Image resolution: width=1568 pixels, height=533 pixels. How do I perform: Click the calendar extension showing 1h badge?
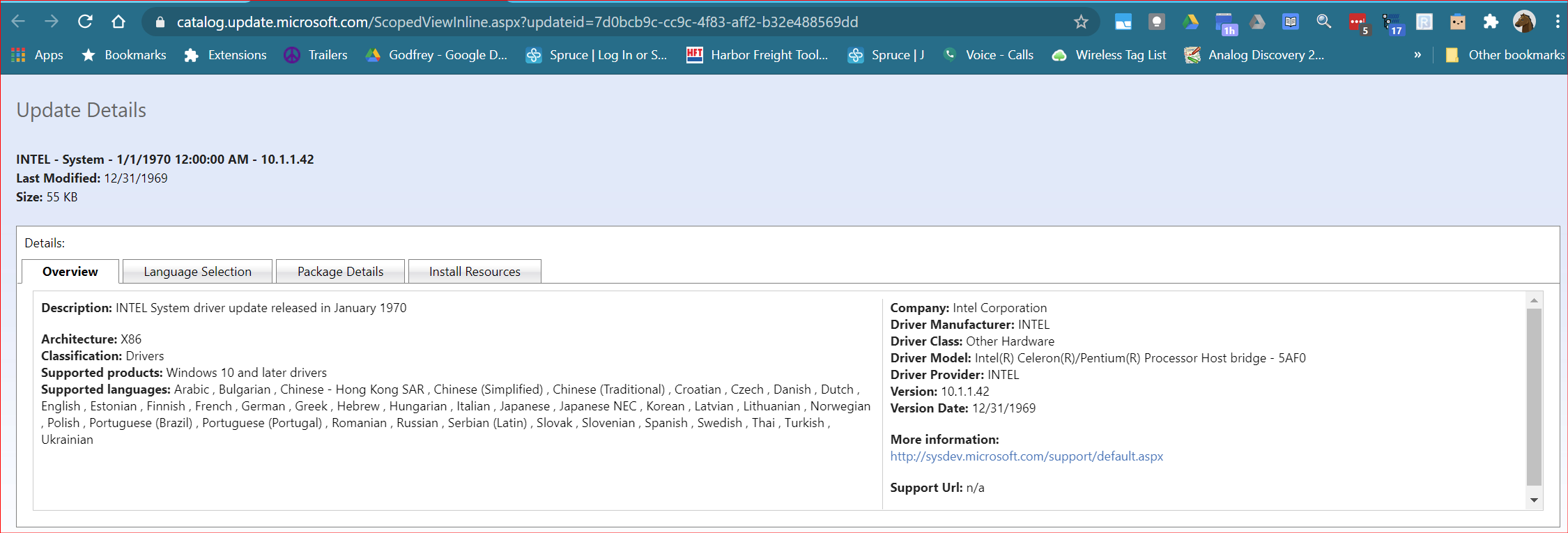point(1225,24)
